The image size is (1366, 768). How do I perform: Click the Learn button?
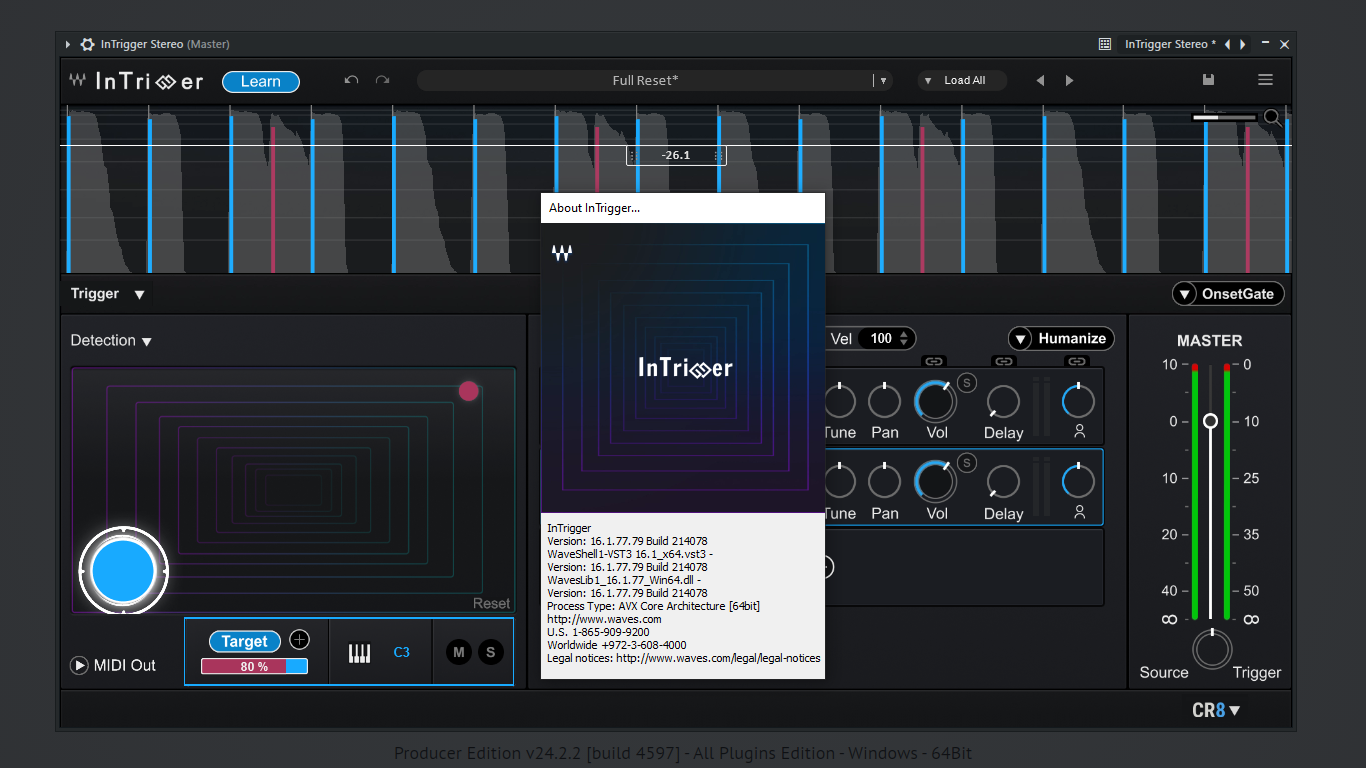[x=260, y=81]
